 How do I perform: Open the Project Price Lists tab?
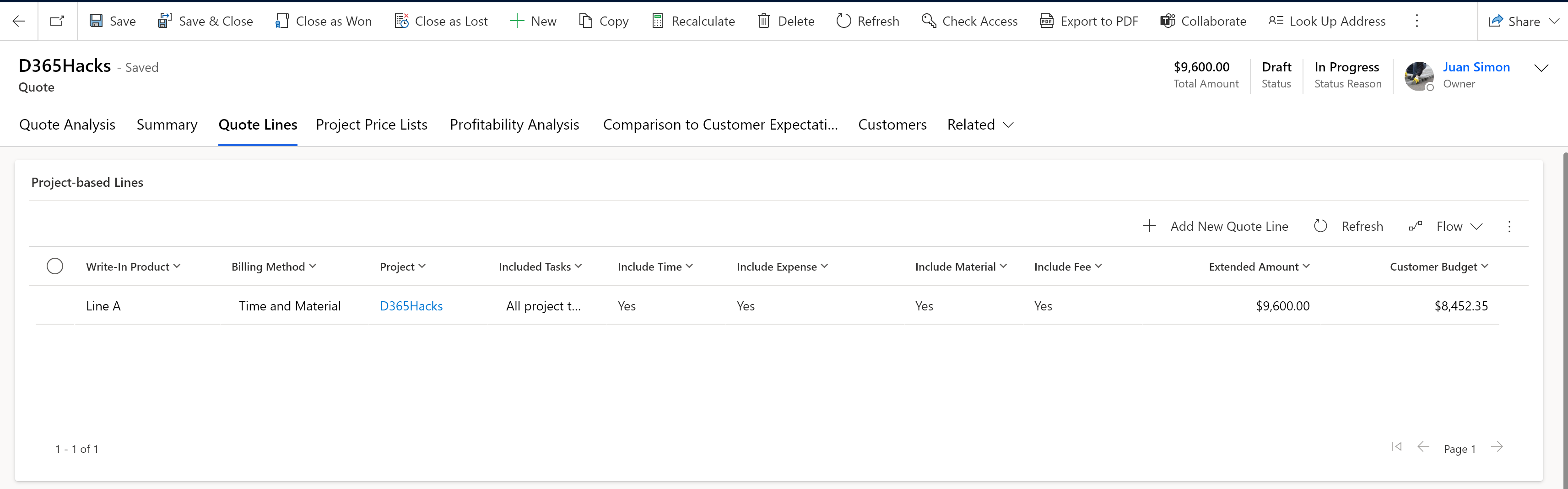click(371, 125)
